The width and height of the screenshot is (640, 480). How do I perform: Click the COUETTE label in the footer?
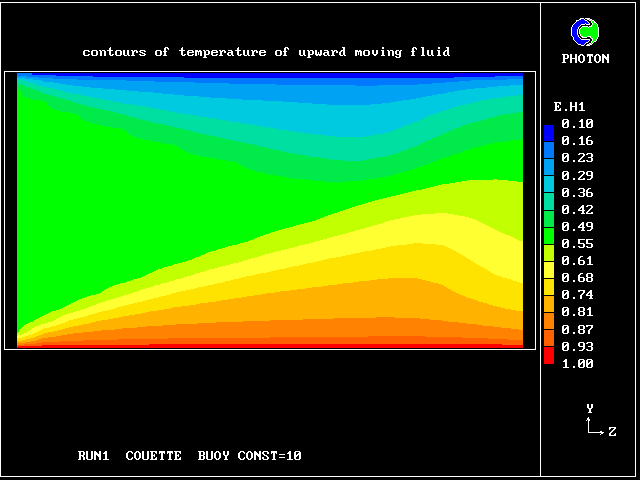pyautogui.click(x=153, y=456)
